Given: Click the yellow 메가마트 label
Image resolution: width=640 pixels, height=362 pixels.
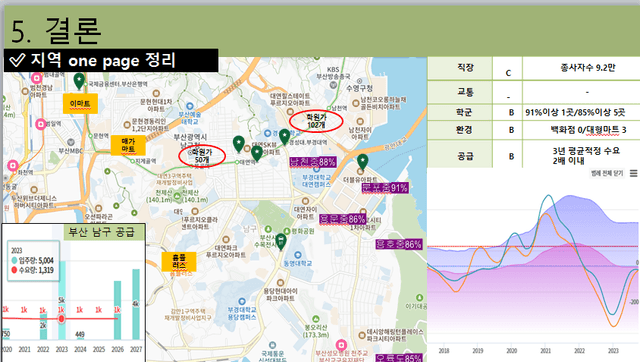Looking at the screenshot, I should [x=128, y=145].
